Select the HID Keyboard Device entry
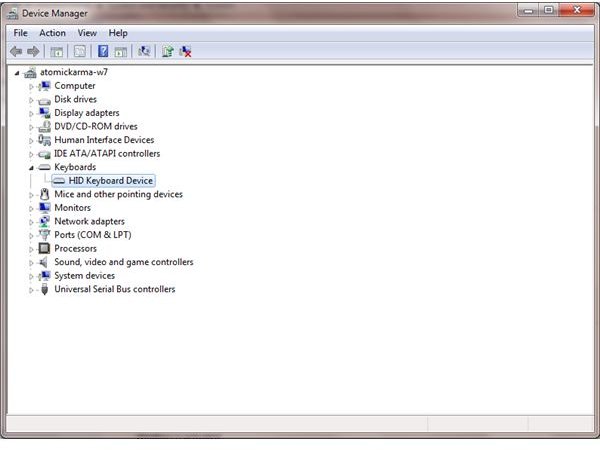600x450 pixels. (103, 181)
